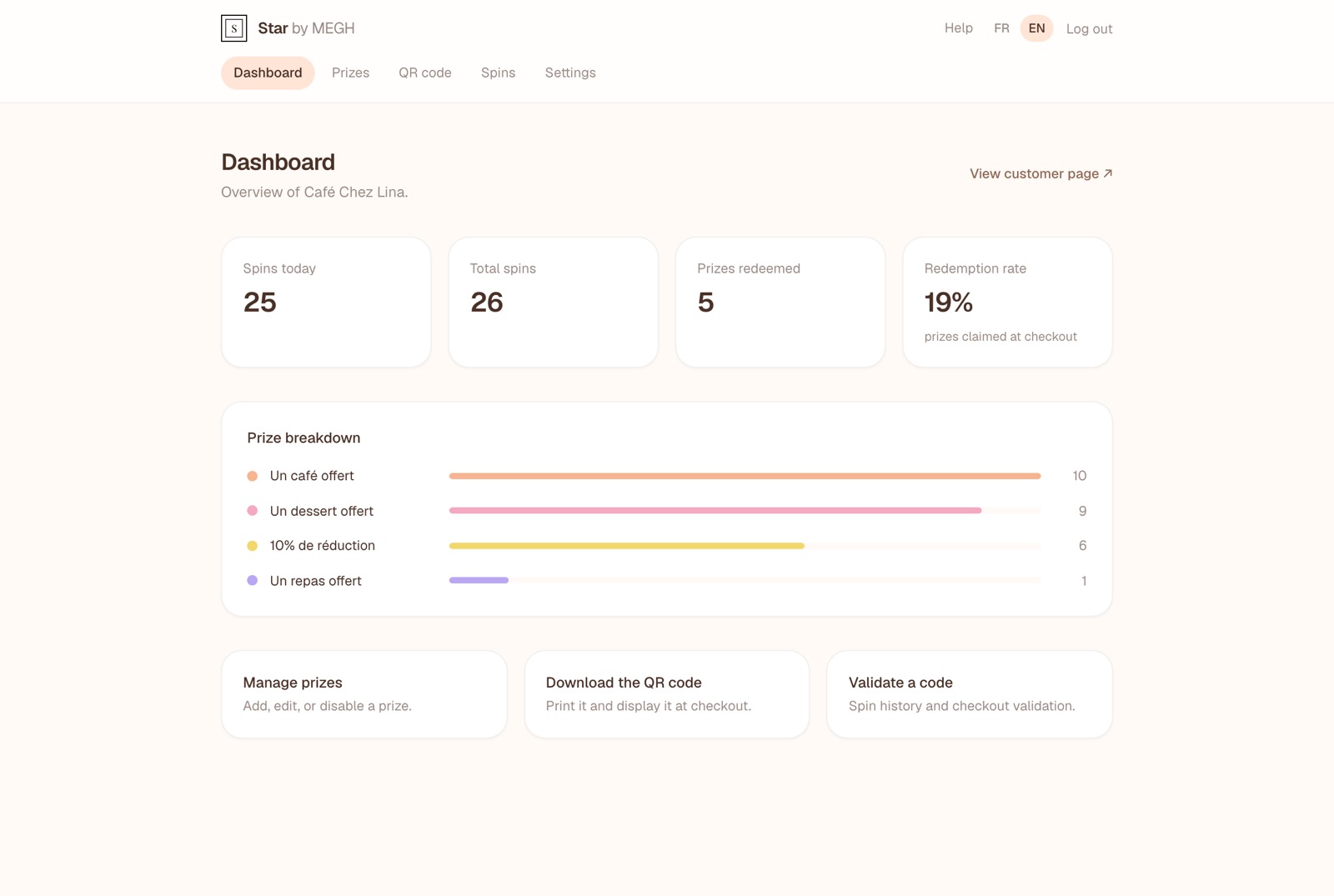Screen dimensions: 1334x896
Task: Open the Validate a code card
Action: pos(970,694)
